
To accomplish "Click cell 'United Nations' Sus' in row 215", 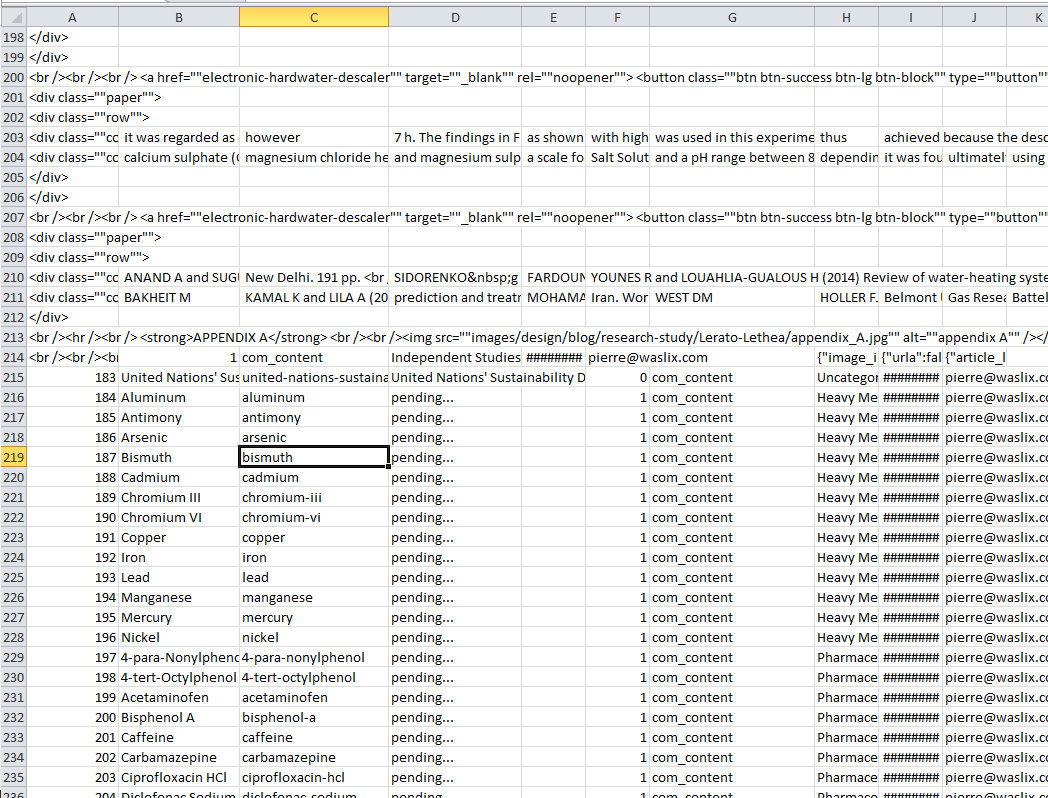I will (179, 378).
